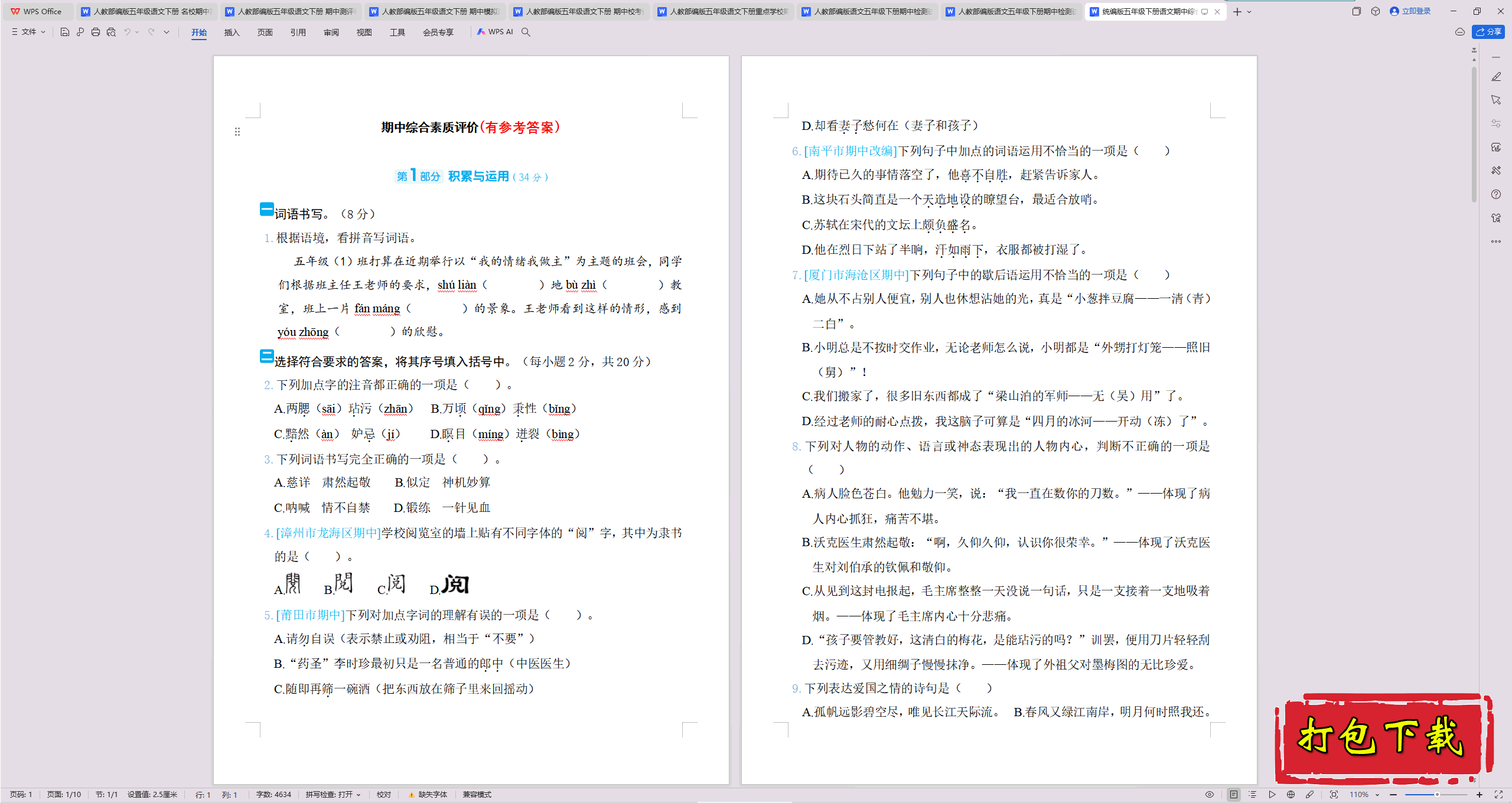Click 兼容模式 in the status bar
This screenshot has width=1512, height=803.
click(x=477, y=795)
